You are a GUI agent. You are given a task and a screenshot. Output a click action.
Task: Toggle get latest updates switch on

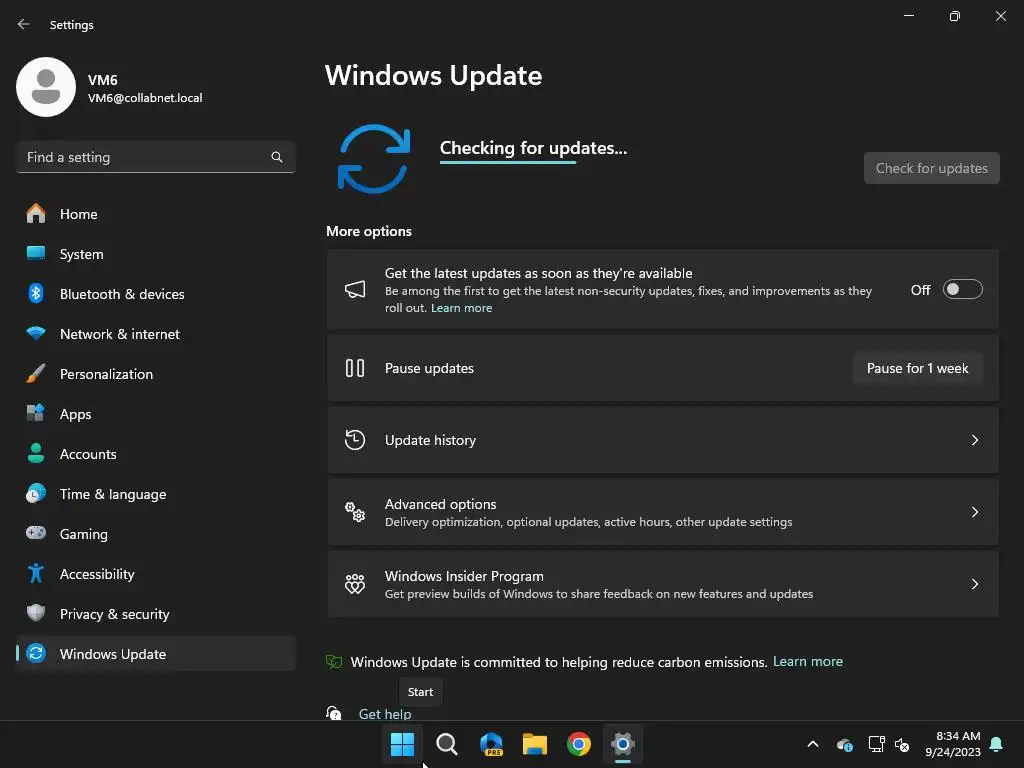(963, 289)
